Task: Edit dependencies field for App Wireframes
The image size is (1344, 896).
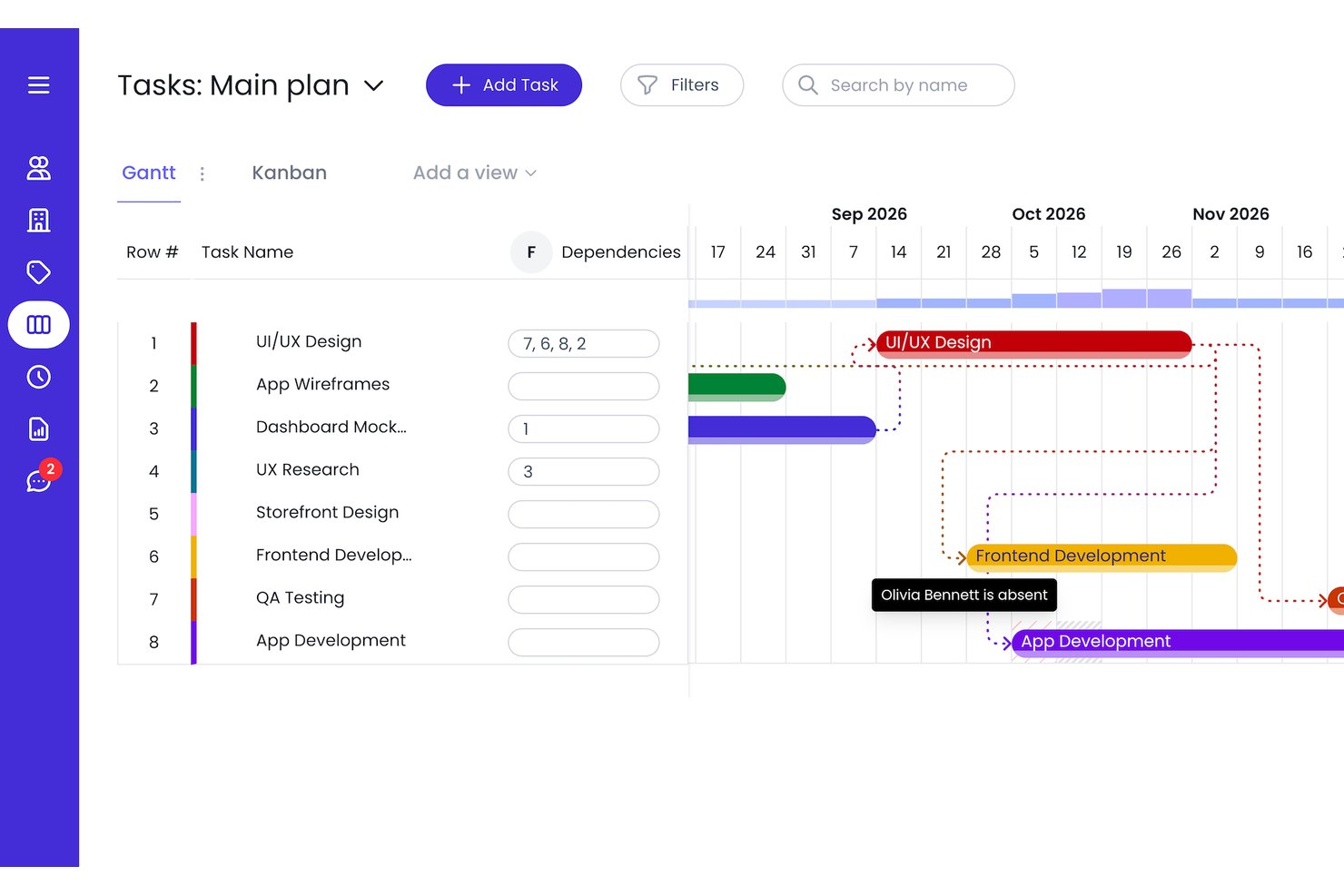Action: 584,387
